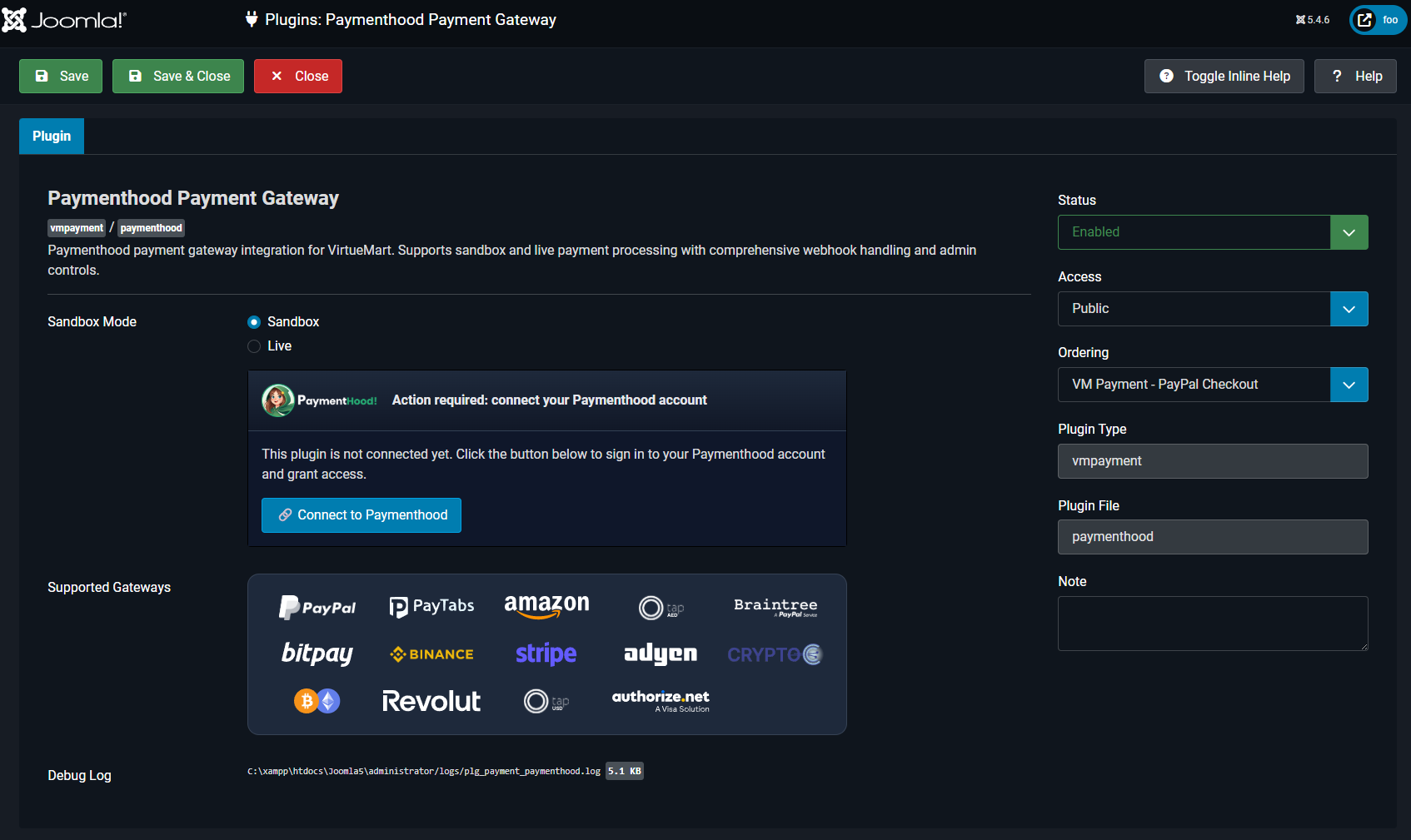
Task: Click the PaymentHood avatar logo
Action: 278,400
